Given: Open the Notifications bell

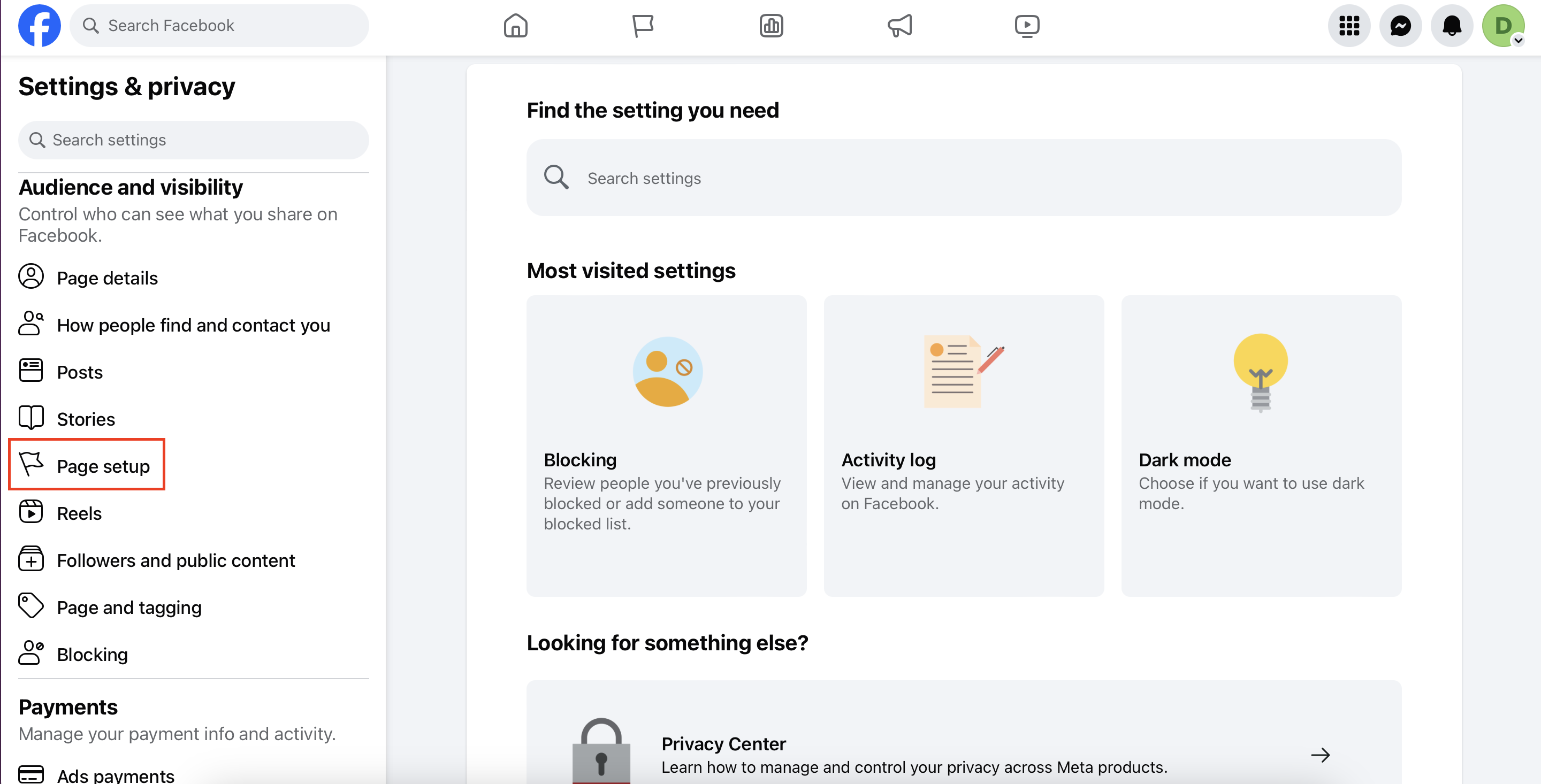Looking at the screenshot, I should [x=1452, y=26].
